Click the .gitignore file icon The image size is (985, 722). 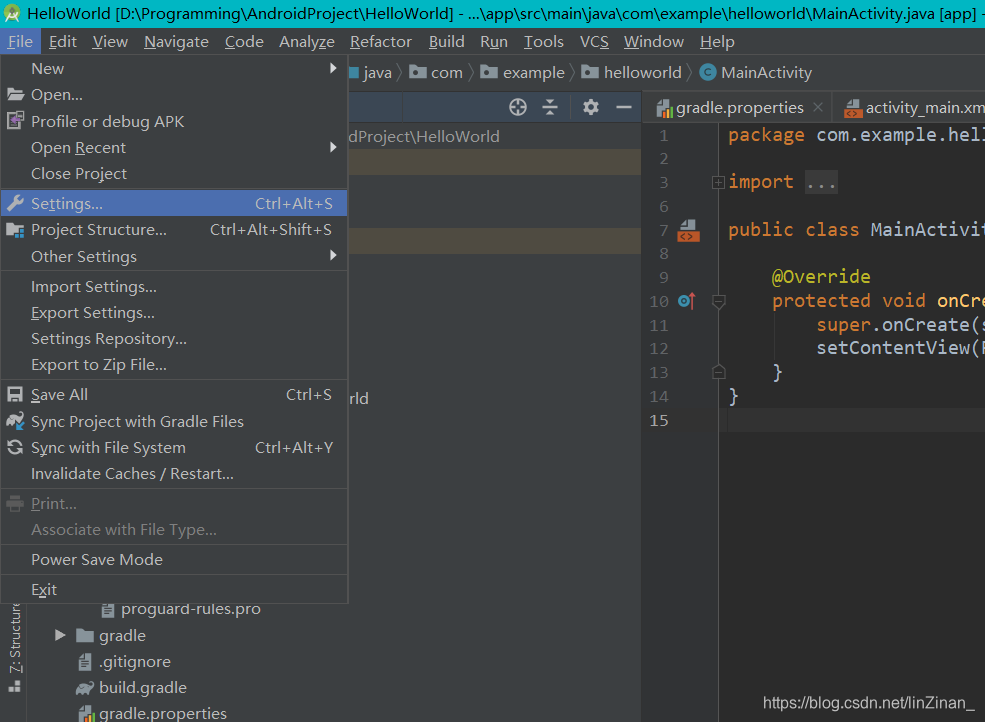85,662
